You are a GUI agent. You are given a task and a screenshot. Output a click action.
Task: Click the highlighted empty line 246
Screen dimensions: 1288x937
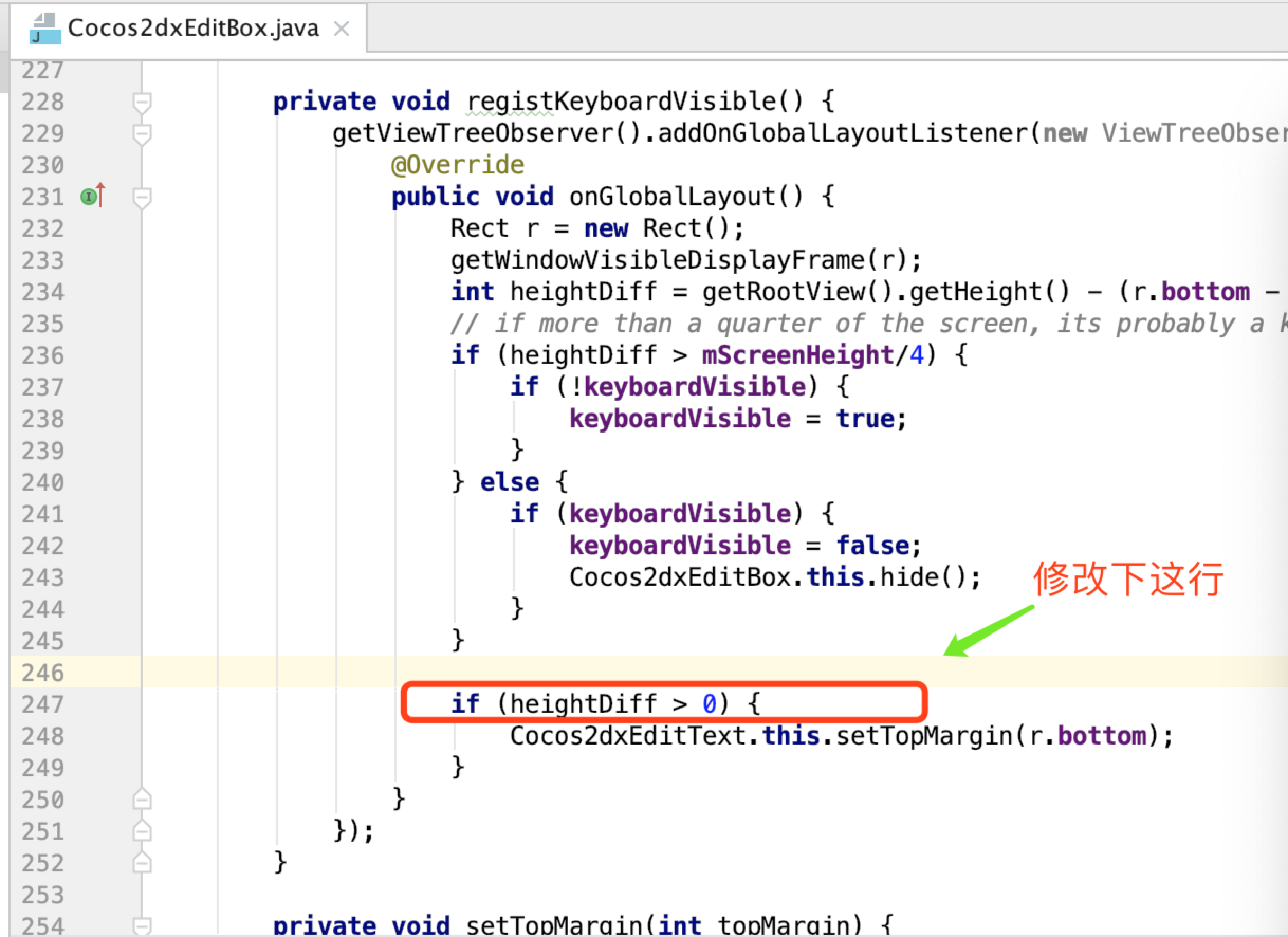coord(682,673)
